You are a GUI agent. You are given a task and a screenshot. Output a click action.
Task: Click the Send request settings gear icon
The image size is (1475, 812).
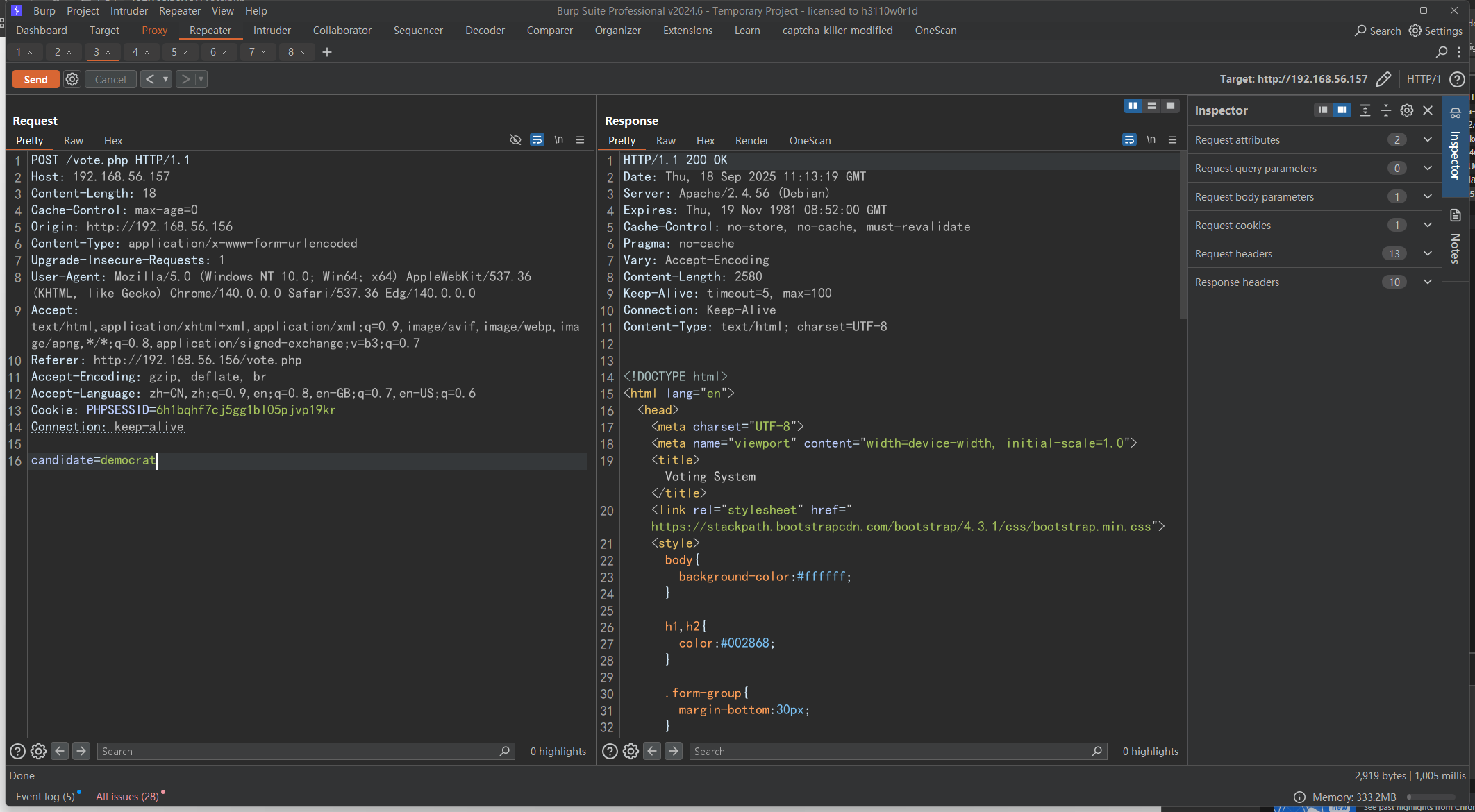pos(72,79)
